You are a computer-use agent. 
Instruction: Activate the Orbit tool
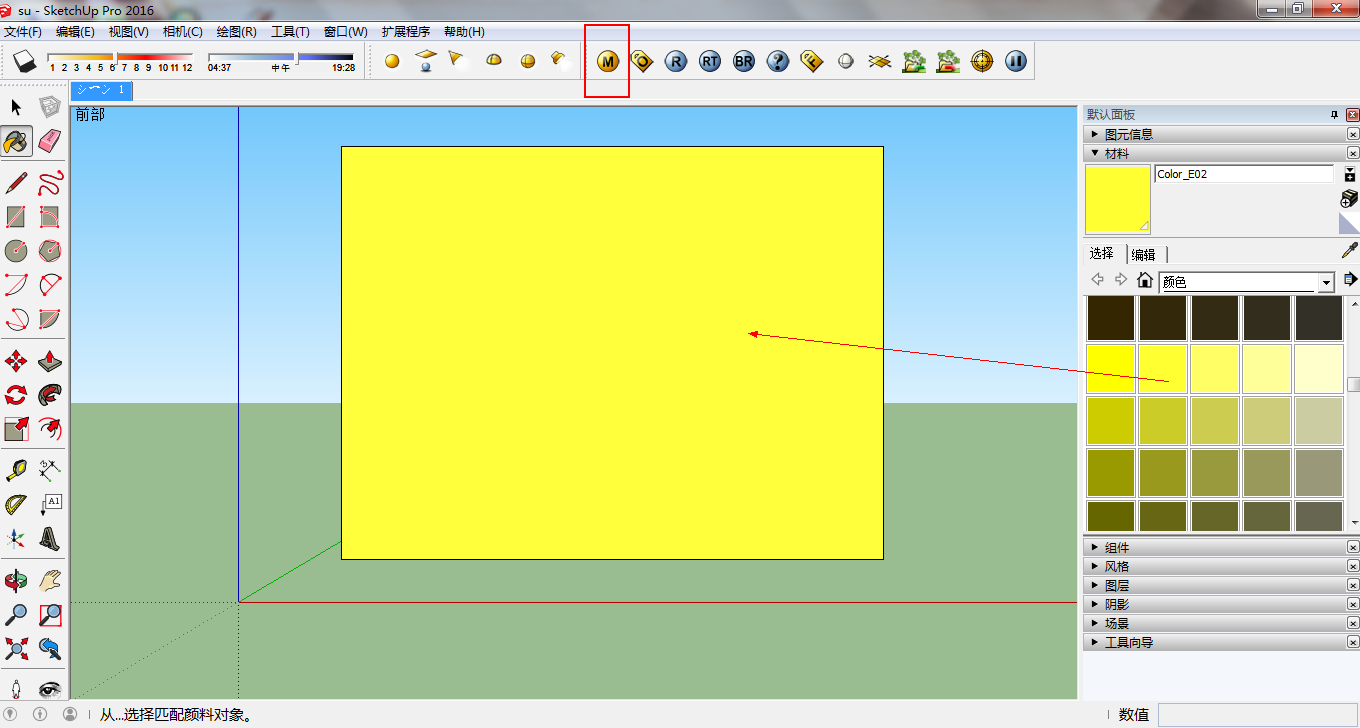(16, 581)
